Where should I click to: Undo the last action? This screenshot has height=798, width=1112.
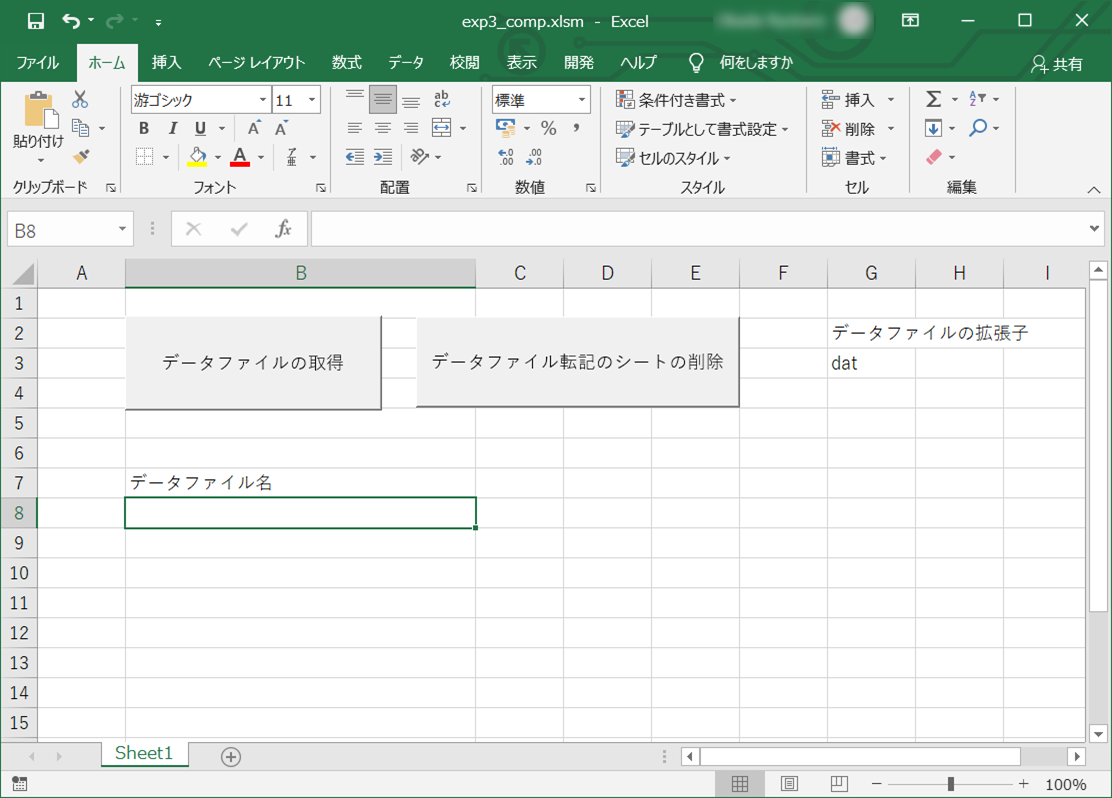71,21
